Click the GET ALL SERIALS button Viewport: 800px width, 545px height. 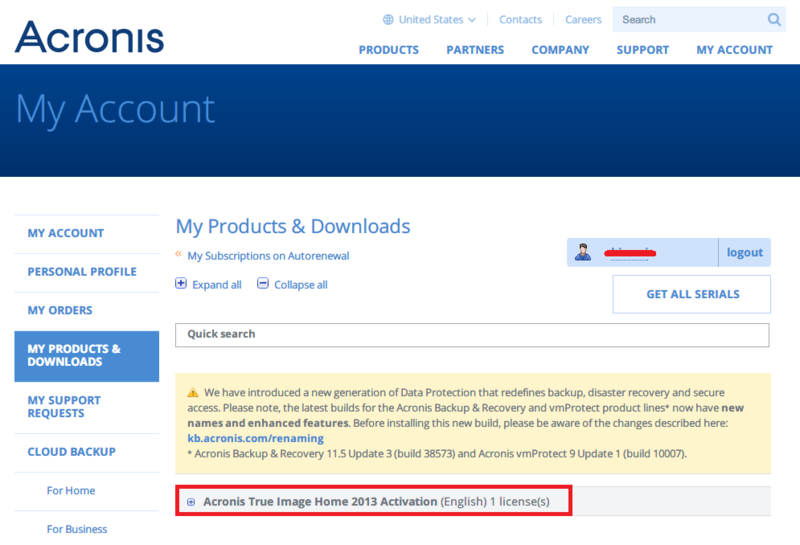[x=692, y=294]
